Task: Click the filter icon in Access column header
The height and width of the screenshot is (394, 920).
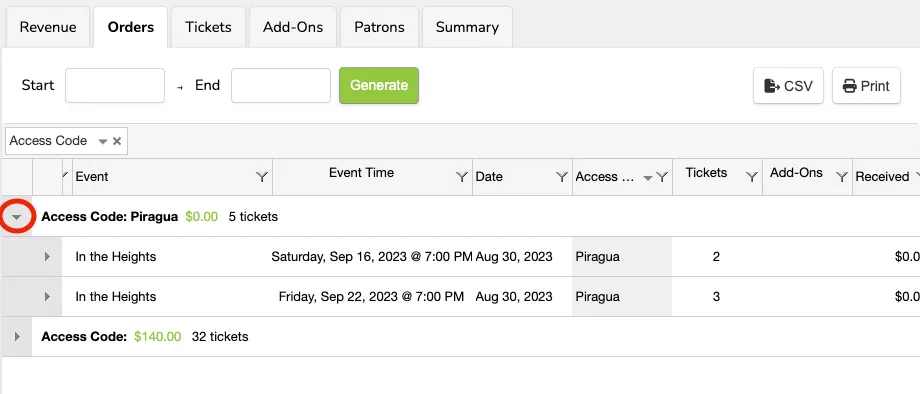Action: [662, 177]
